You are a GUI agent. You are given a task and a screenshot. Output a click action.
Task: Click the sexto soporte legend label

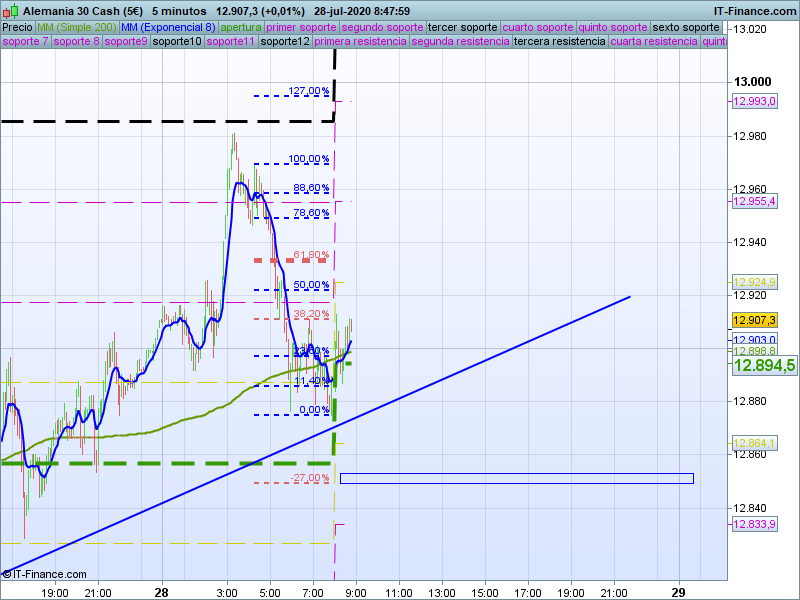[686, 28]
